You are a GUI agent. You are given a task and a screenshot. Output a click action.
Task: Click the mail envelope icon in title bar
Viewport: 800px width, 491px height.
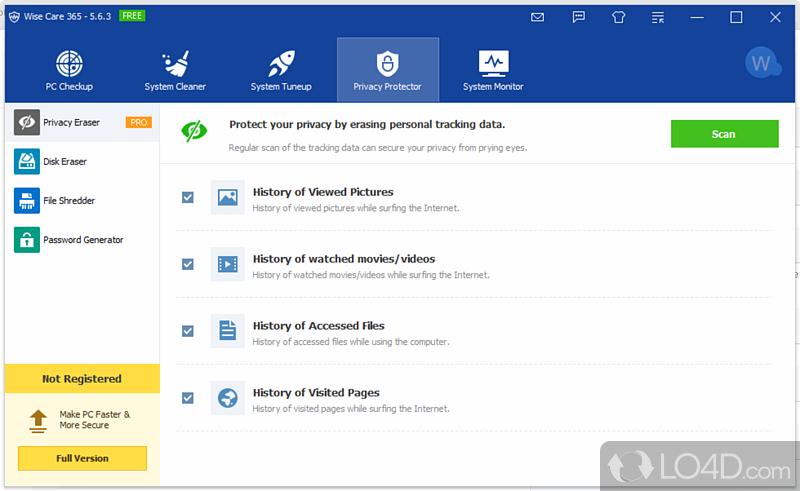(538, 17)
